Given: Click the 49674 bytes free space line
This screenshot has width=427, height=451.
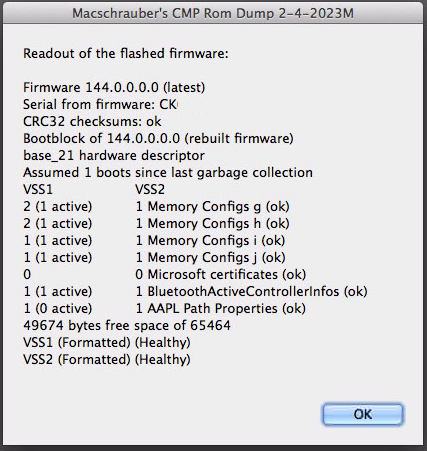Looking at the screenshot, I should pyautogui.click(x=127, y=326).
